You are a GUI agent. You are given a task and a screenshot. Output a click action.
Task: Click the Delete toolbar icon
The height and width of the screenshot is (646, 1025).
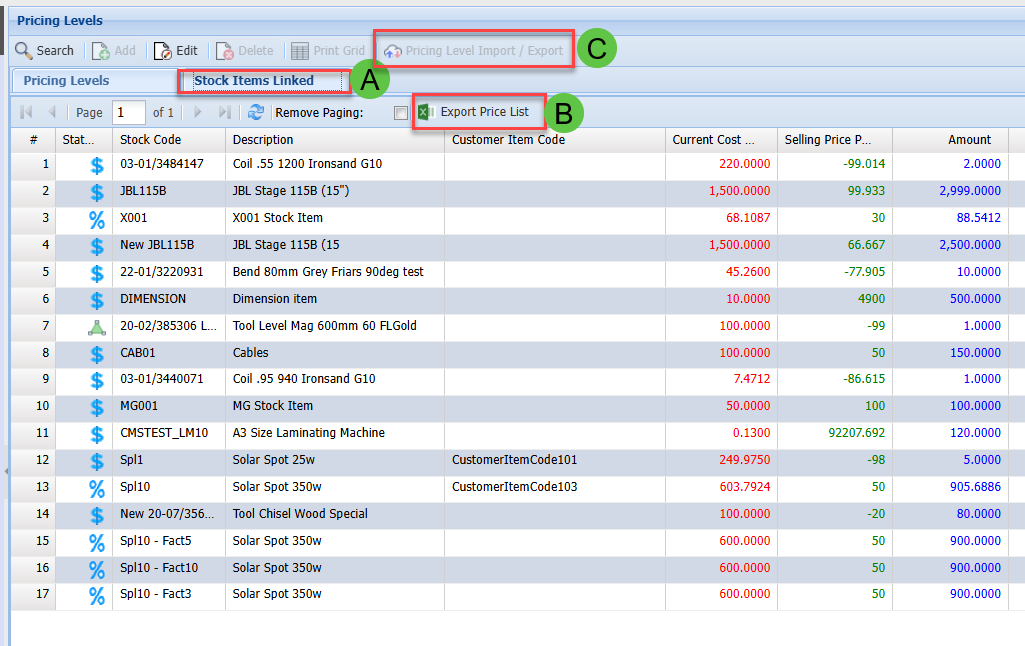225,50
